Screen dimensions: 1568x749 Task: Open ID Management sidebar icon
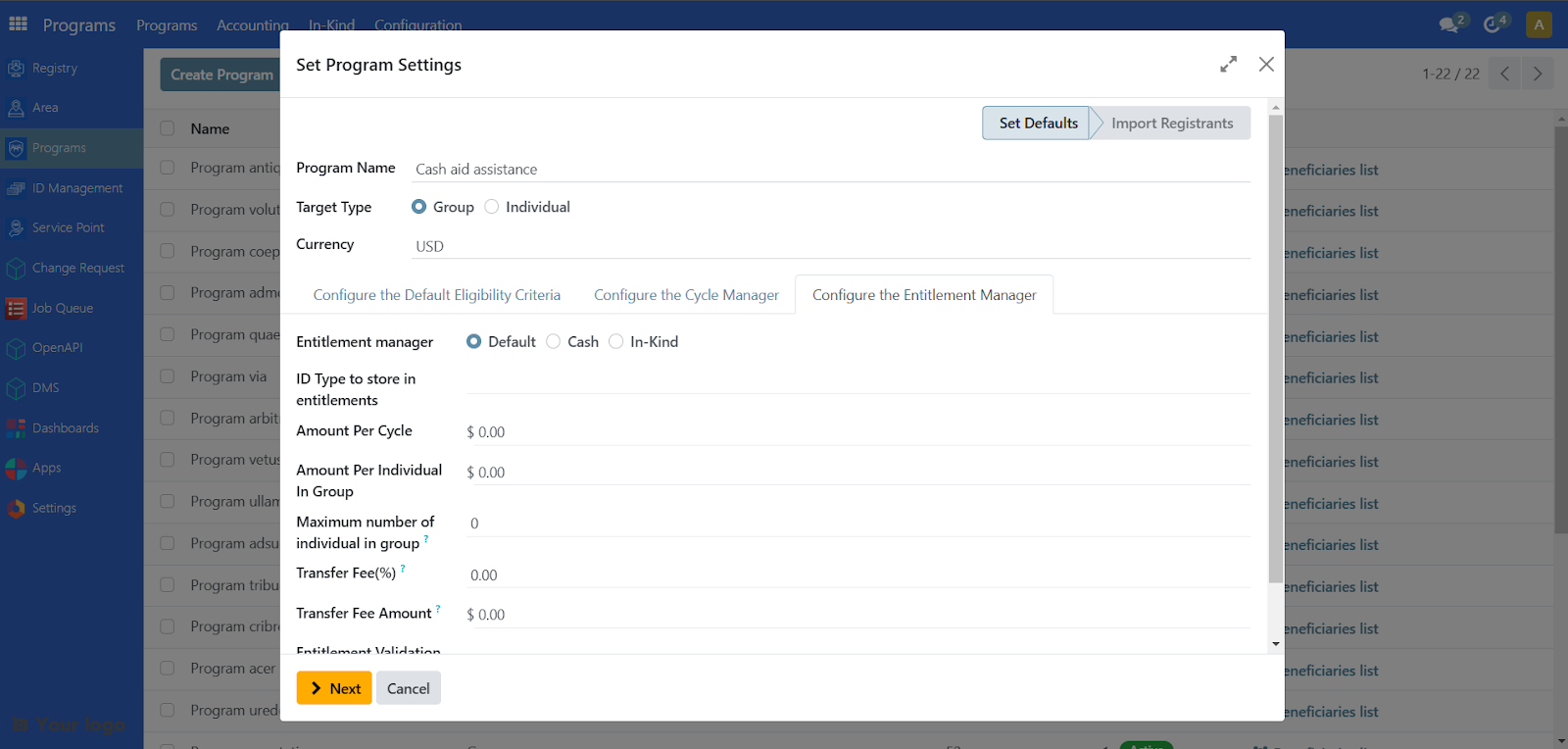16,188
